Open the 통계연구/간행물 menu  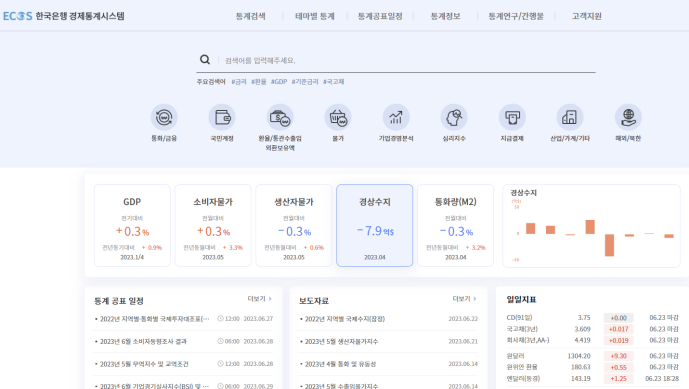(516, 16)
